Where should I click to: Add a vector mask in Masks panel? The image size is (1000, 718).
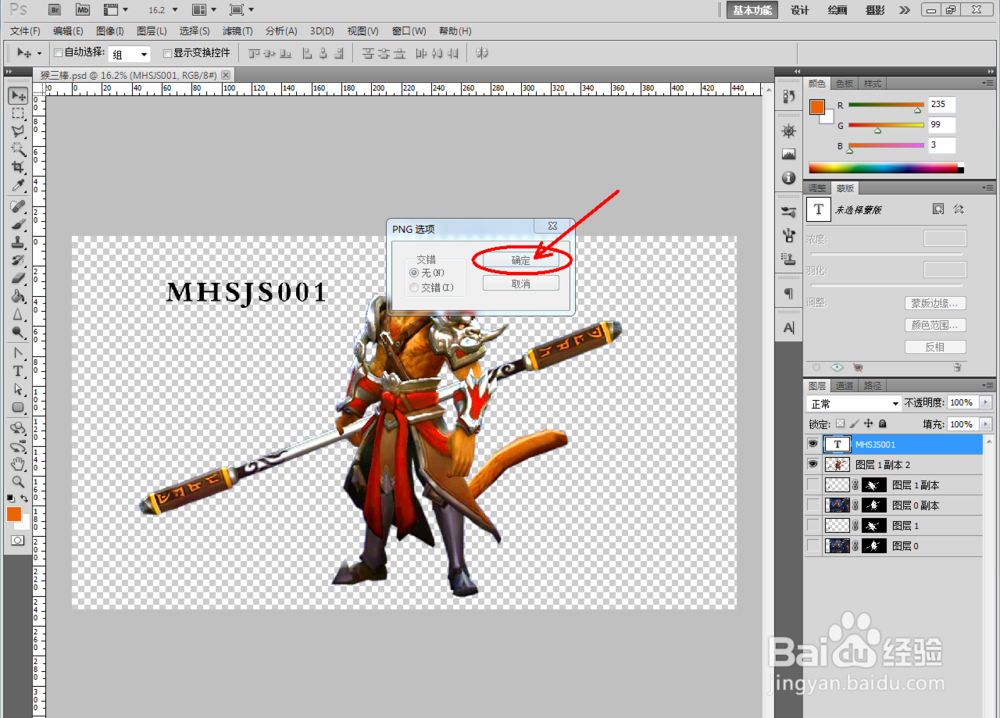tap(959, 209)
